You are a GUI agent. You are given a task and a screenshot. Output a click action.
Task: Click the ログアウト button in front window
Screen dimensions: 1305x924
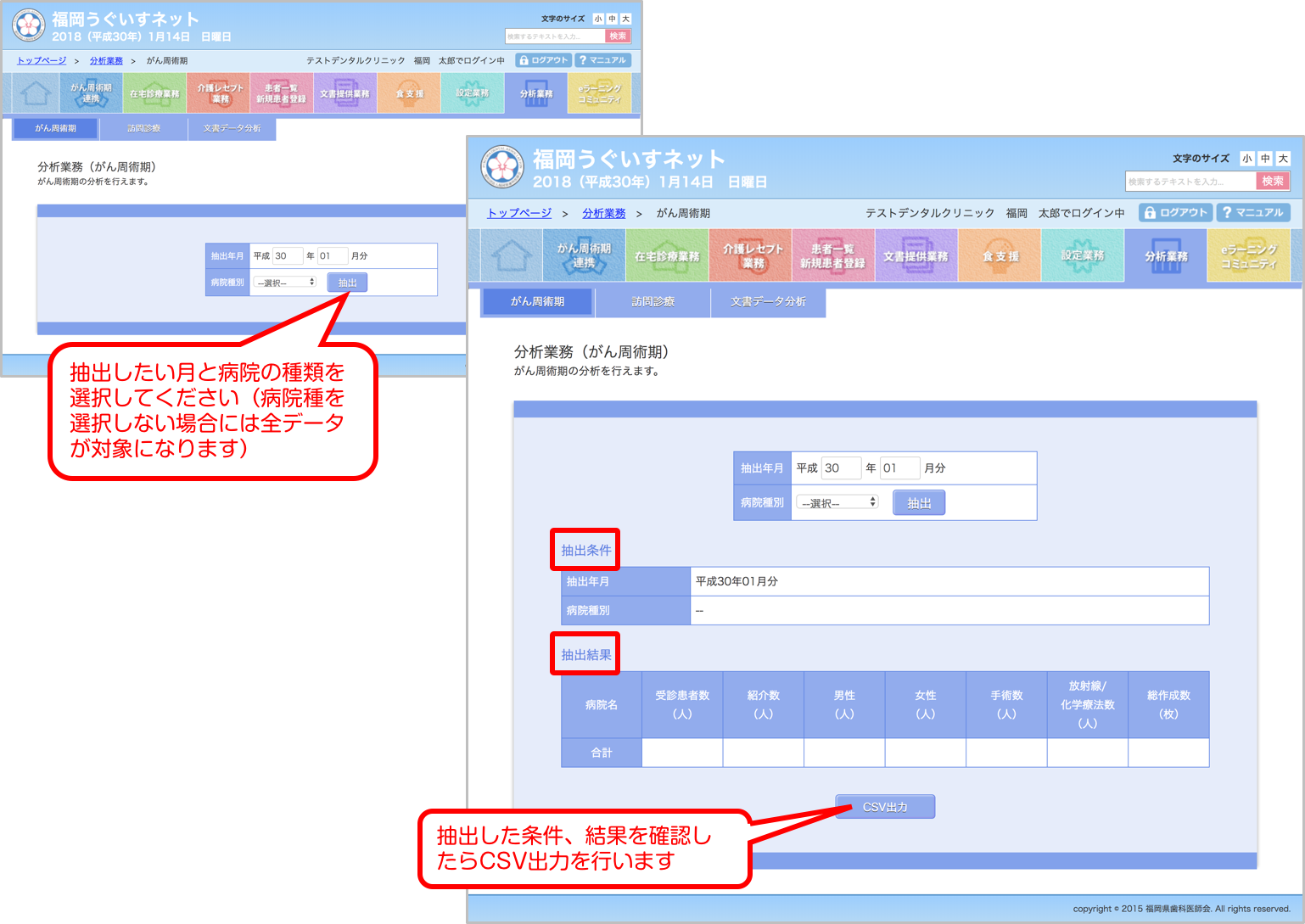[x=1175, y=212]
